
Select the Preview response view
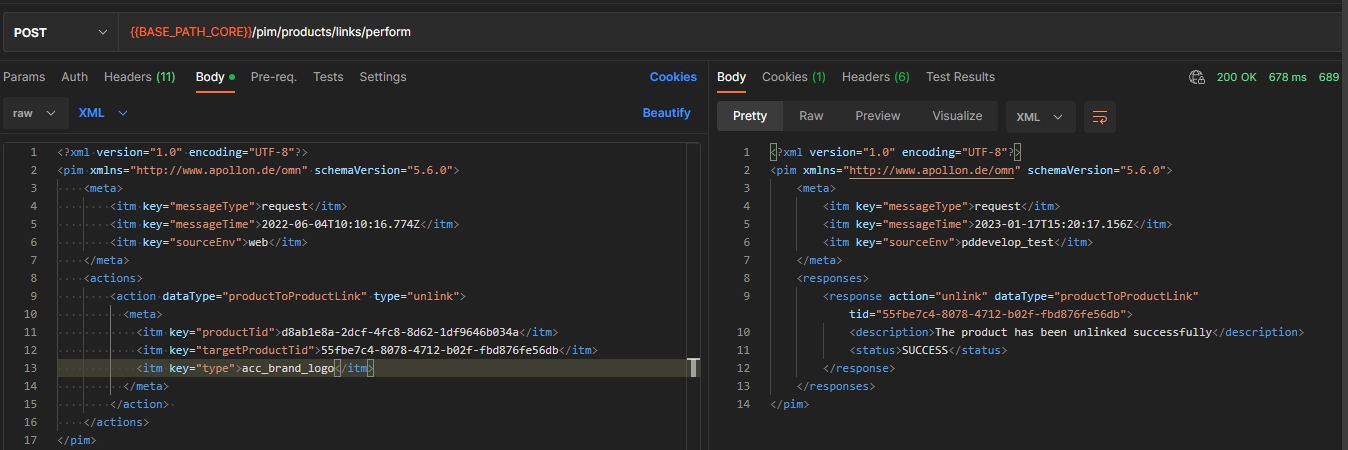click(x=877, y=116)
